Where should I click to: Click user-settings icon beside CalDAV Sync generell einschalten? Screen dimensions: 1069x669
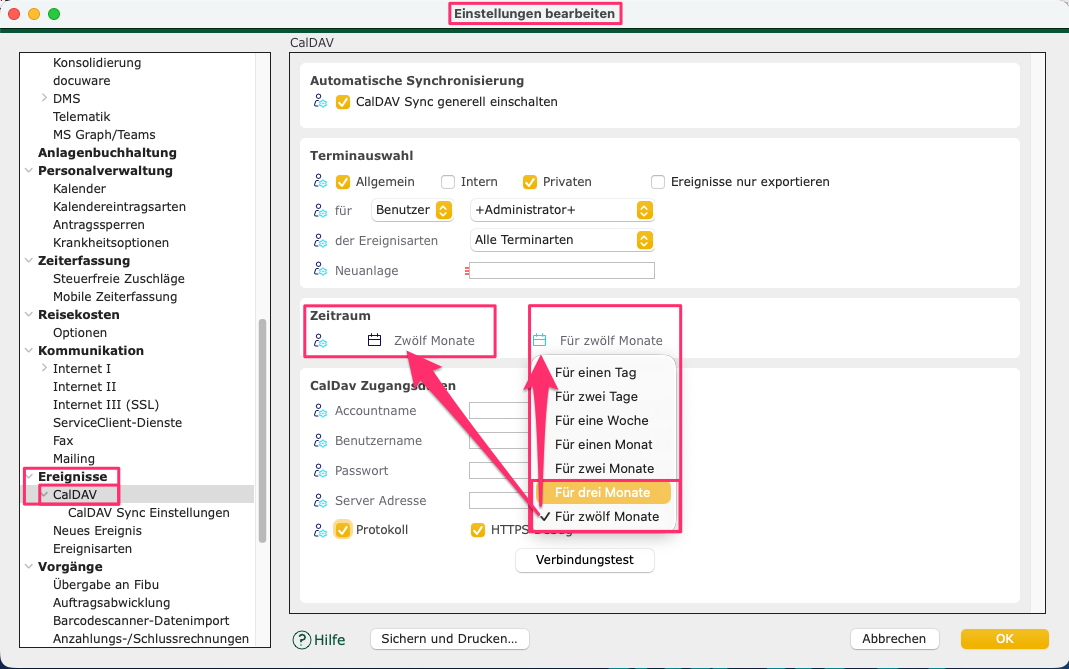tap(320, 102)
